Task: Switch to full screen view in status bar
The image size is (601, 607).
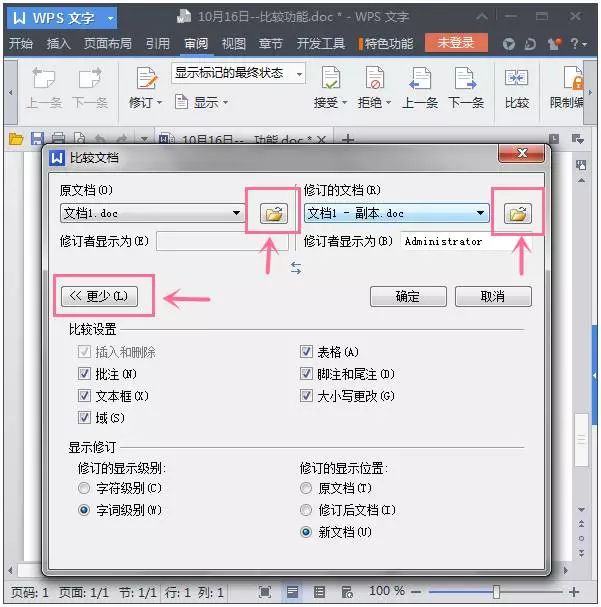Action: point(265,592)
